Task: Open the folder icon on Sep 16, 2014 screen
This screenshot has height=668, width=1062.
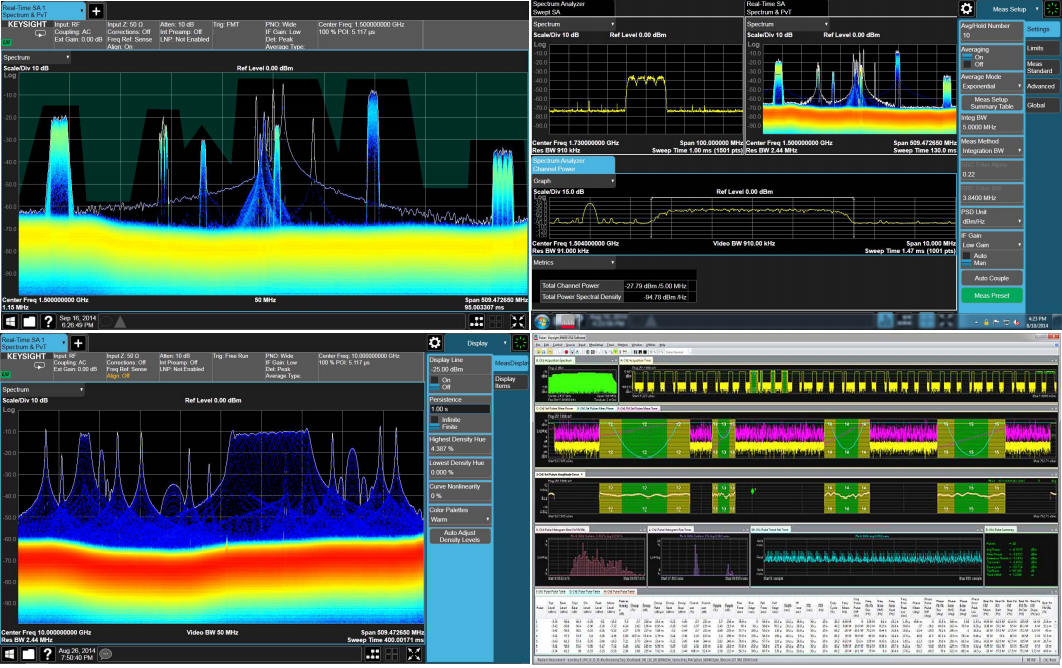Action: (29, 321)
